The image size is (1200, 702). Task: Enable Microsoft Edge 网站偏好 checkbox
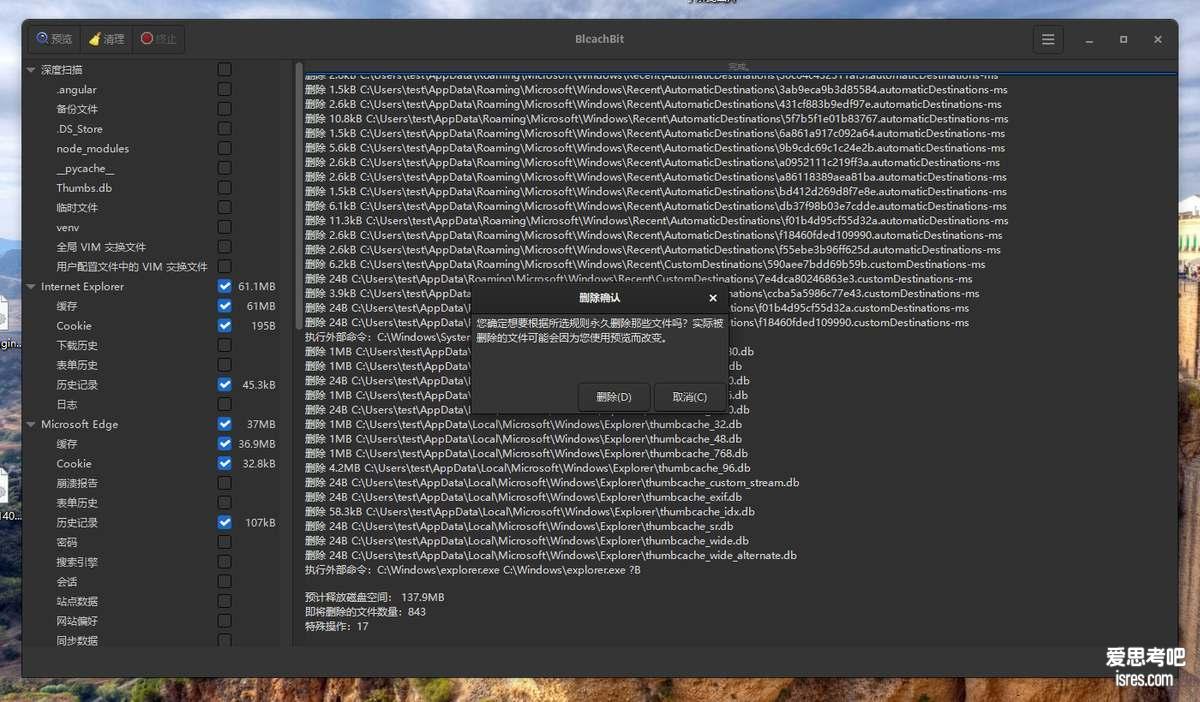click(x=224, y=620)
